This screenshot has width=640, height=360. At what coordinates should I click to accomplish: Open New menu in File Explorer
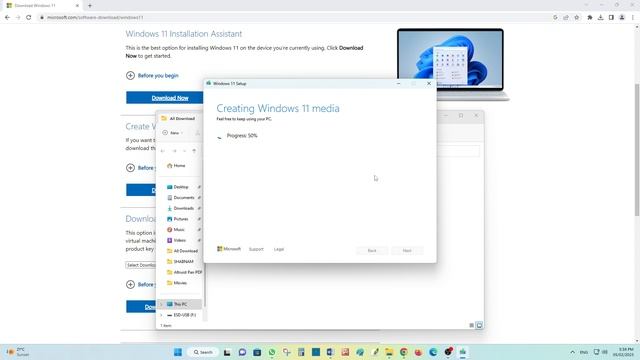173,133
